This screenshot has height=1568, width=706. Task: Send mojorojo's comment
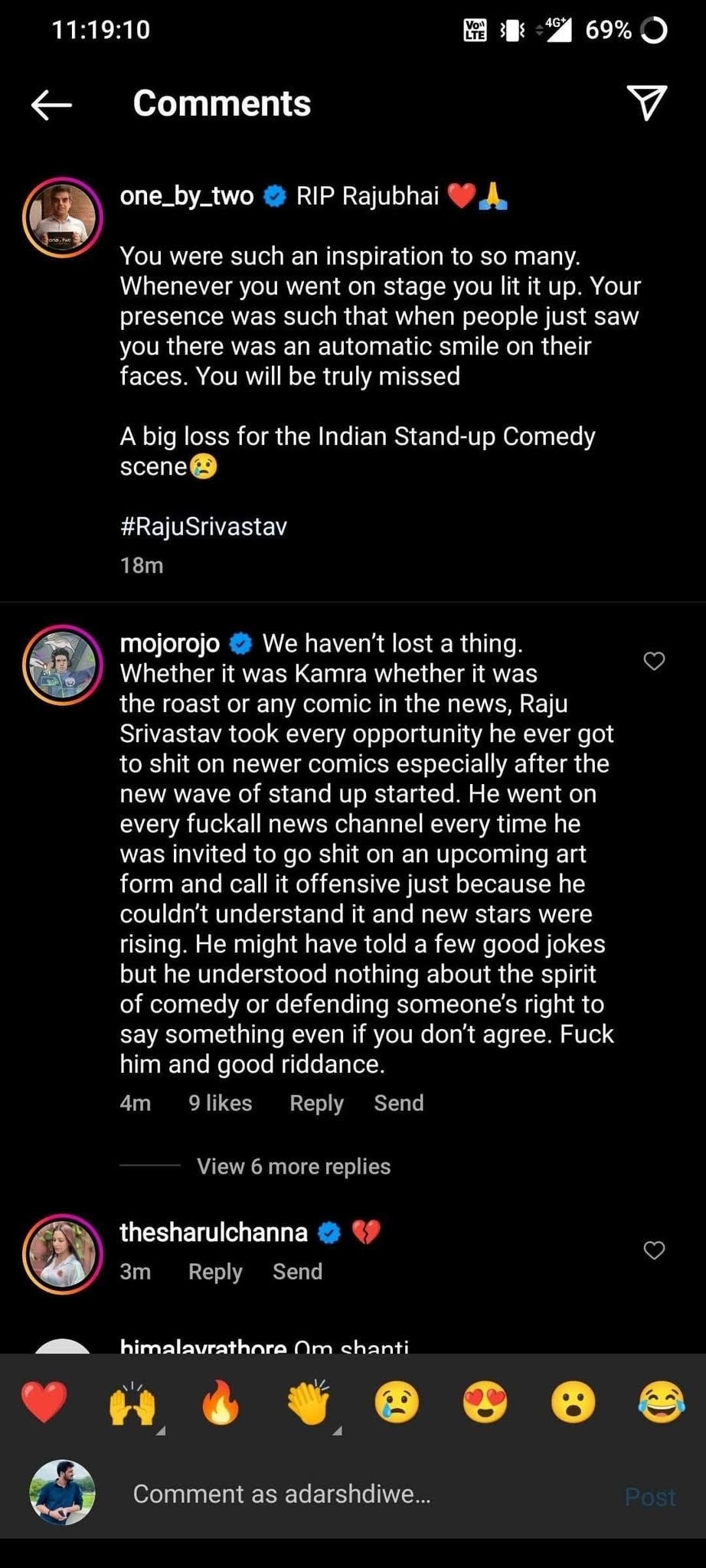(x=398, y=1103)
